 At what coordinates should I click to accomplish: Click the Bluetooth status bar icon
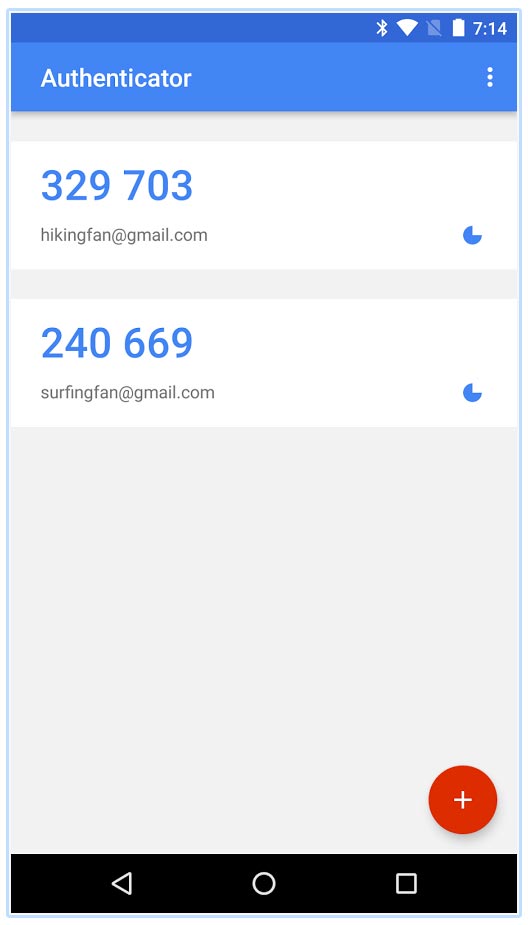tap(382, 28)
